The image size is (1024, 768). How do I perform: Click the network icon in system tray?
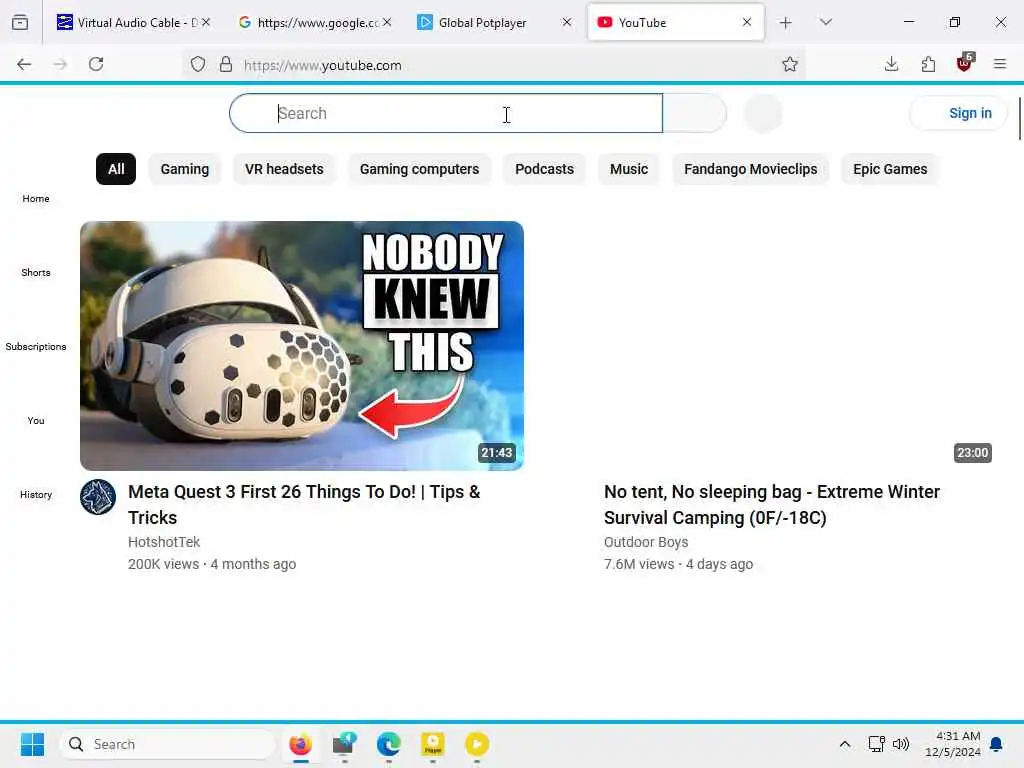coord(876,744)
